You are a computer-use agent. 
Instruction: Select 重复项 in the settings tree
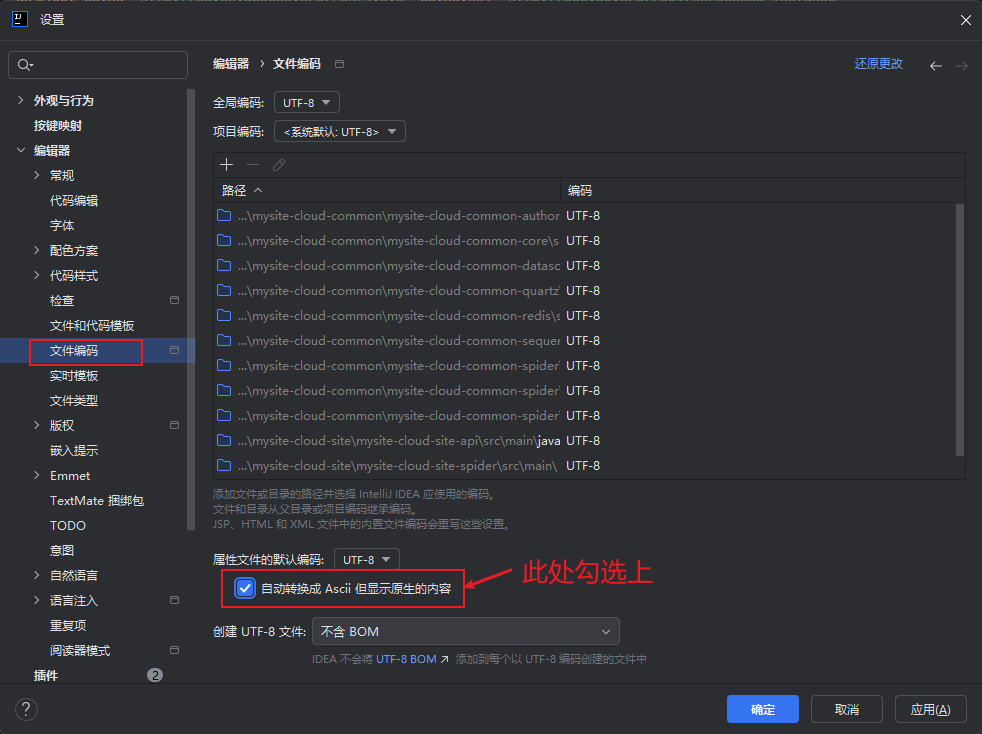click(68, 625)
